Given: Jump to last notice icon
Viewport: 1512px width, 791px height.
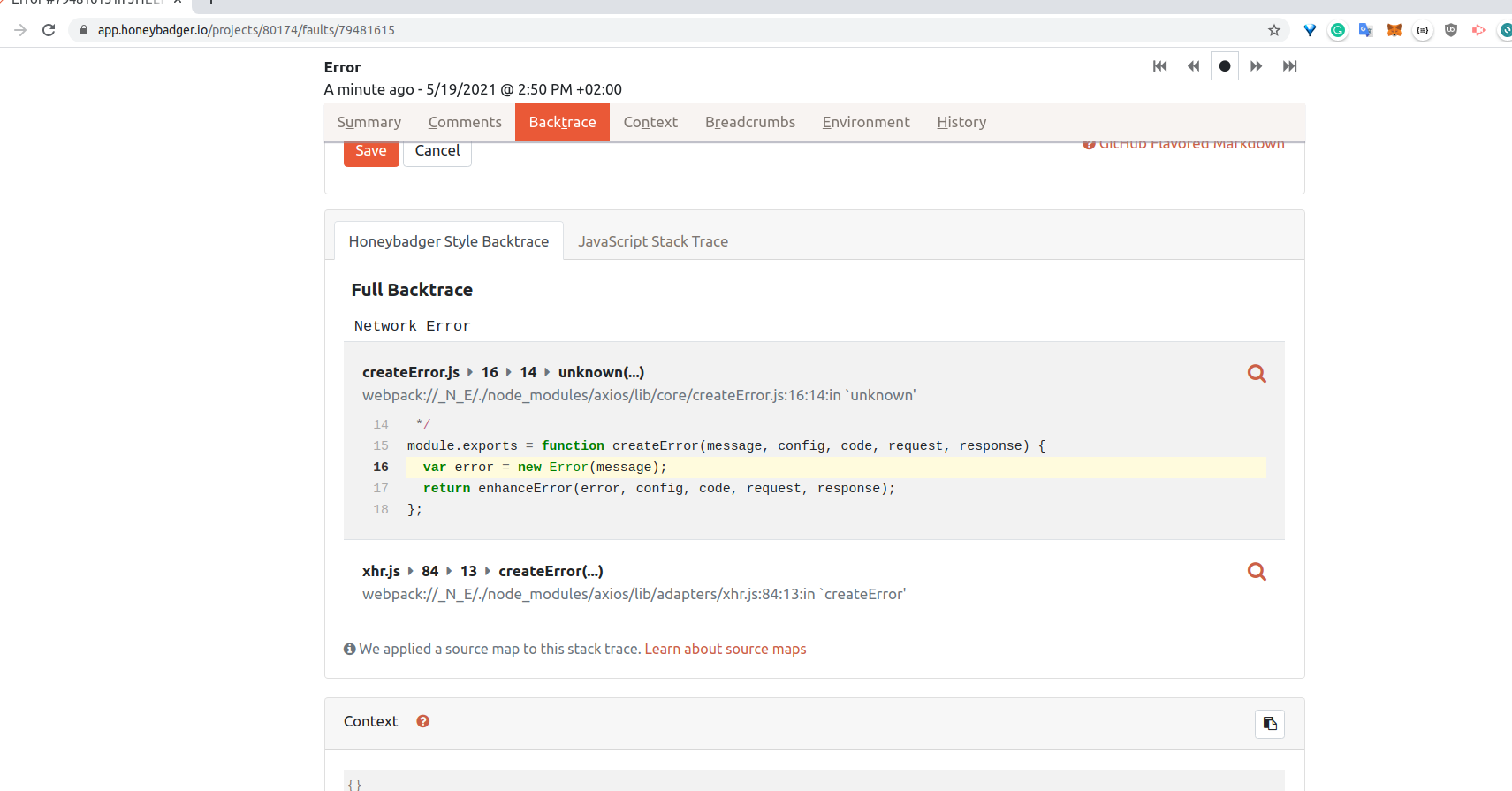Looking at the screenshot, I should (x=1290, y=66).
